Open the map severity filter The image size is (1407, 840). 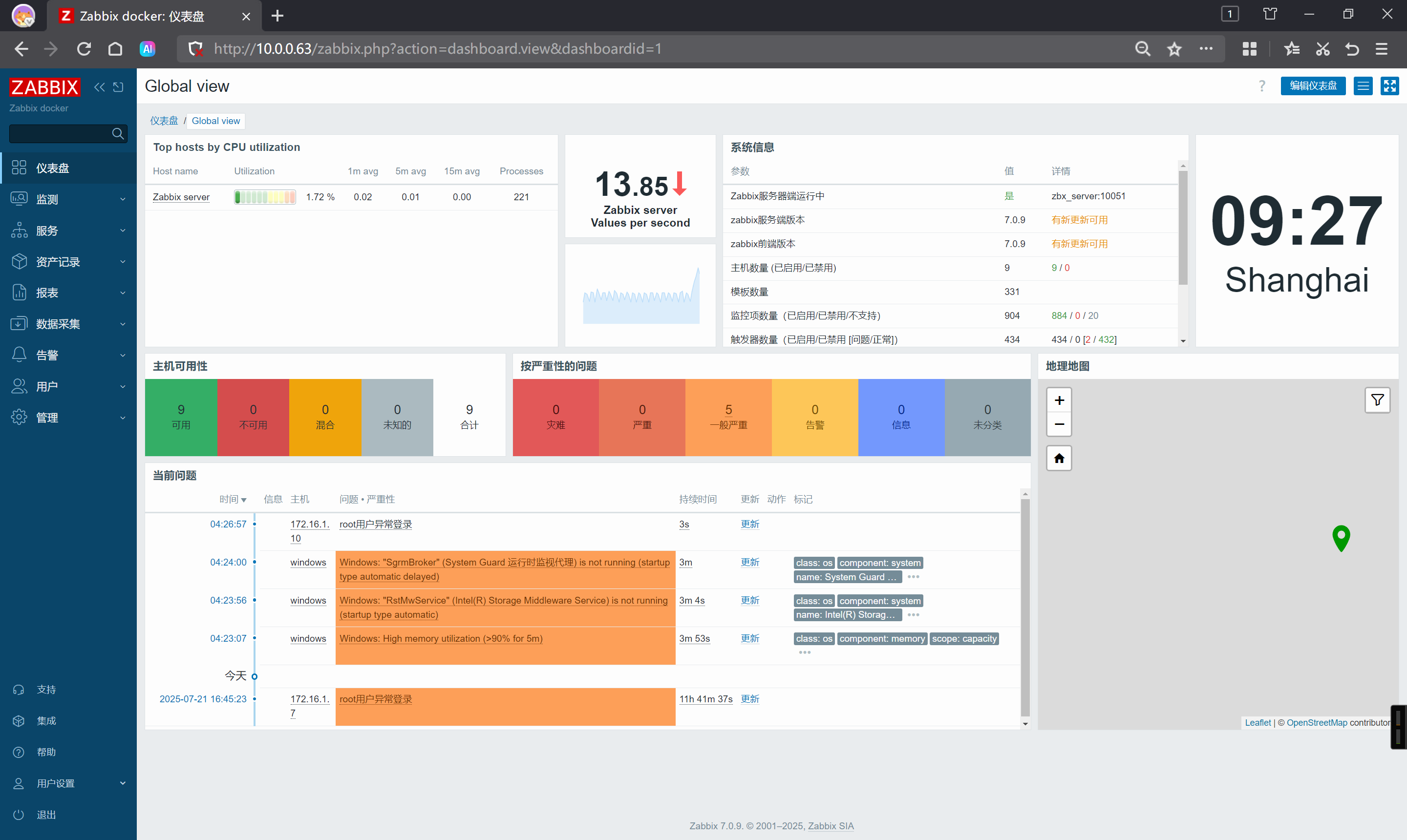coord(1377,400)
